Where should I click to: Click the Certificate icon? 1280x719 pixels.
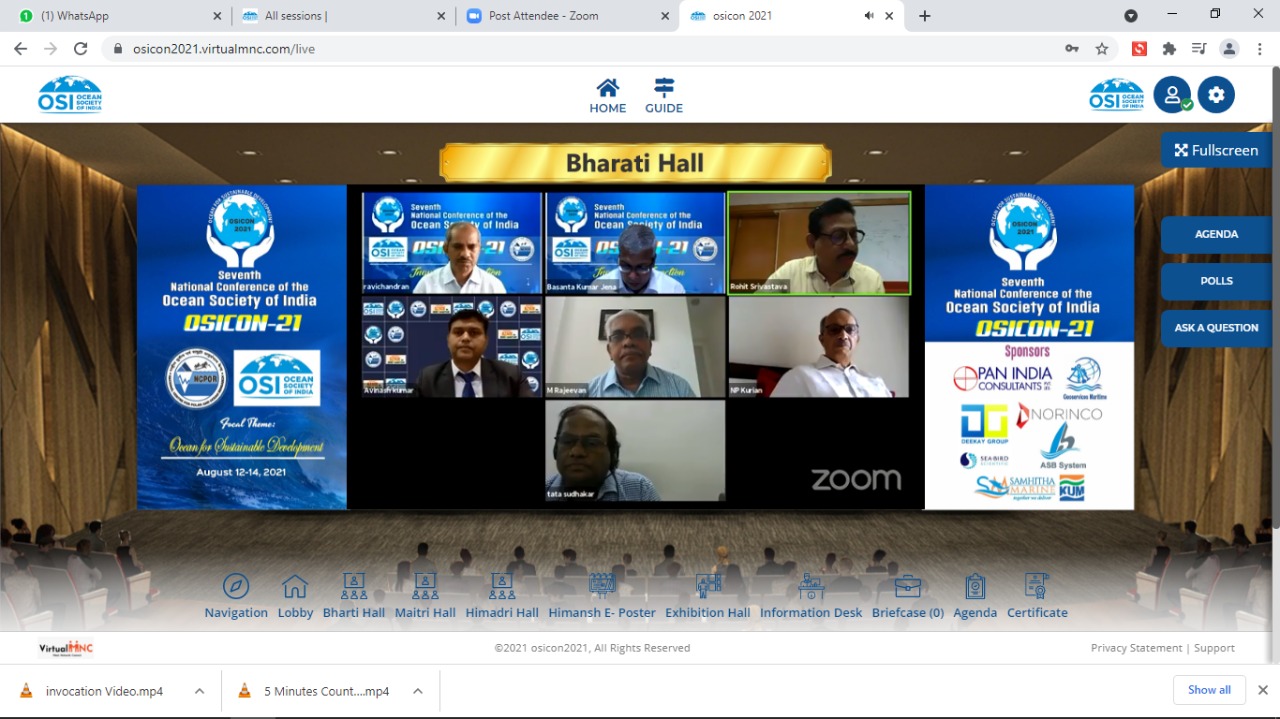tap(1037, 587)
